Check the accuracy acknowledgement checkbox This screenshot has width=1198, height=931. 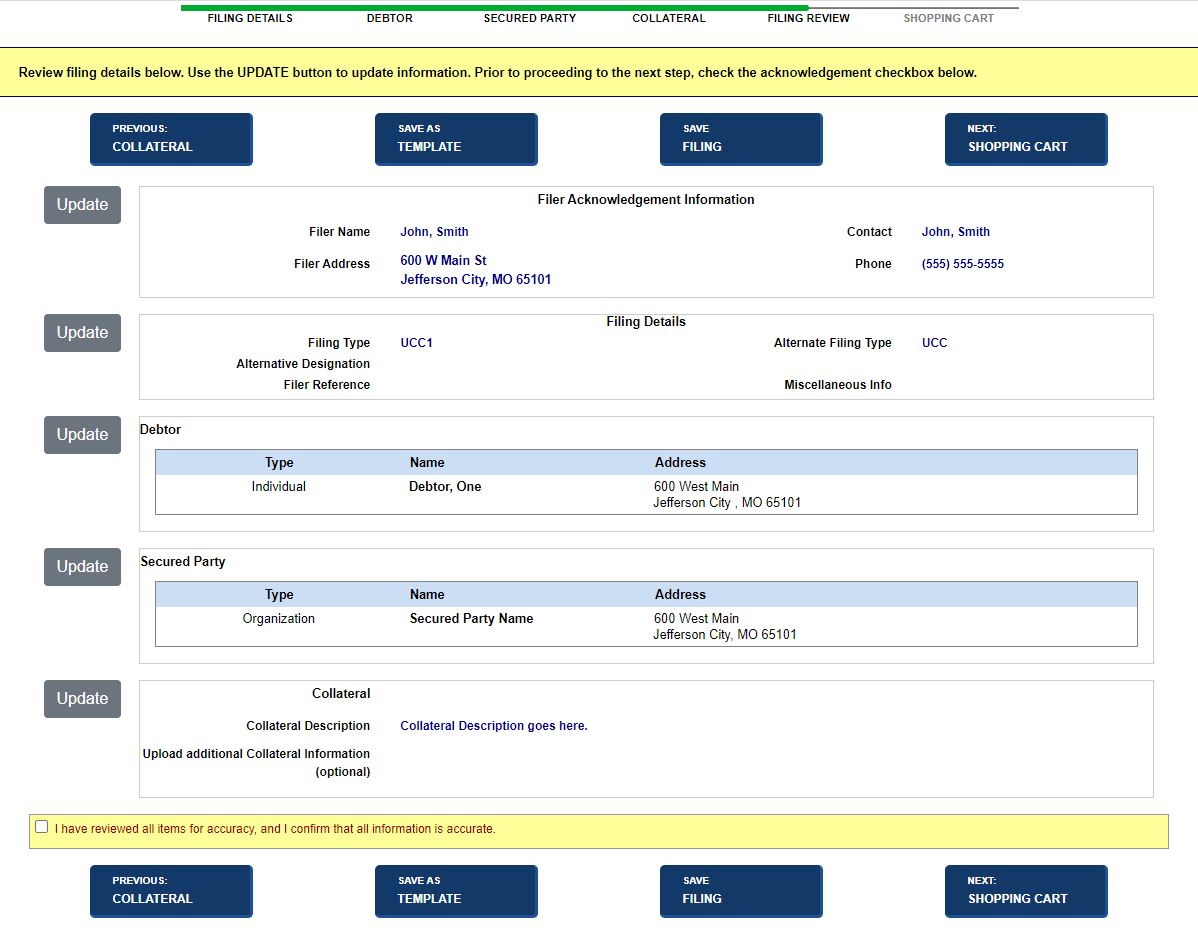point(41,826)
